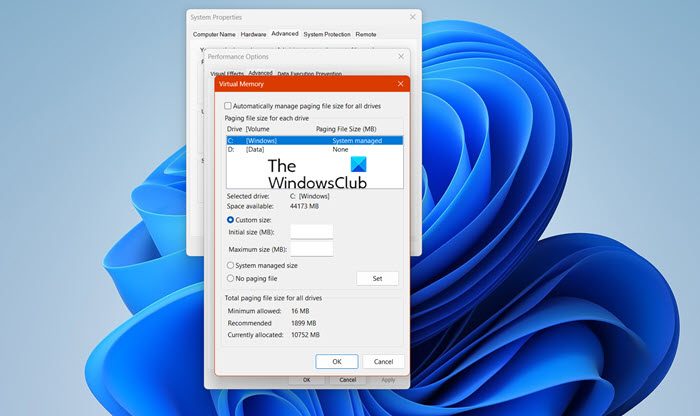Select drive C: [Windows] row
The image size is (700, 416).
click(315, 141)
